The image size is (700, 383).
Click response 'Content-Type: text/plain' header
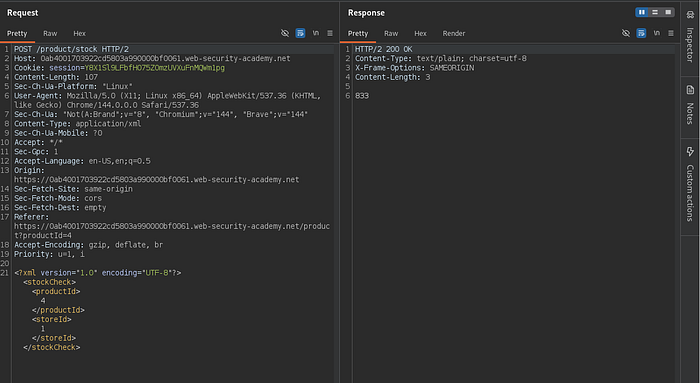(x=441, y=58)
